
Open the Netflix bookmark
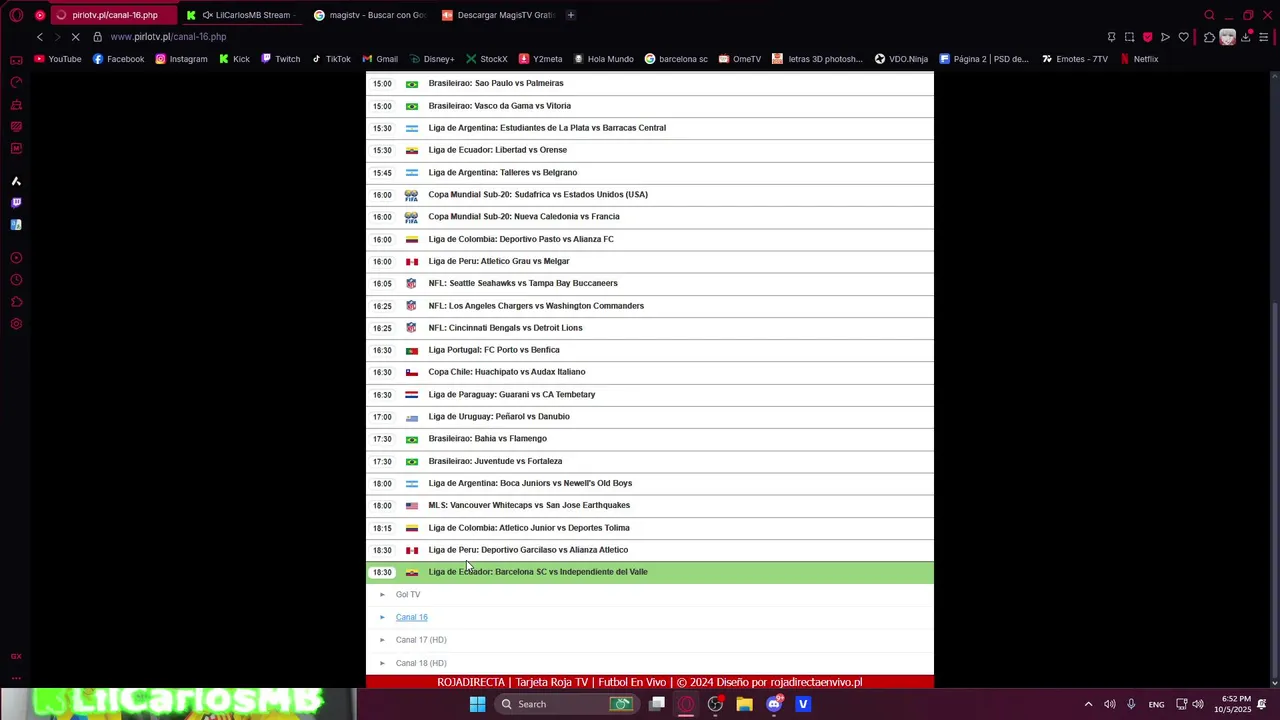pos(1139,59)
